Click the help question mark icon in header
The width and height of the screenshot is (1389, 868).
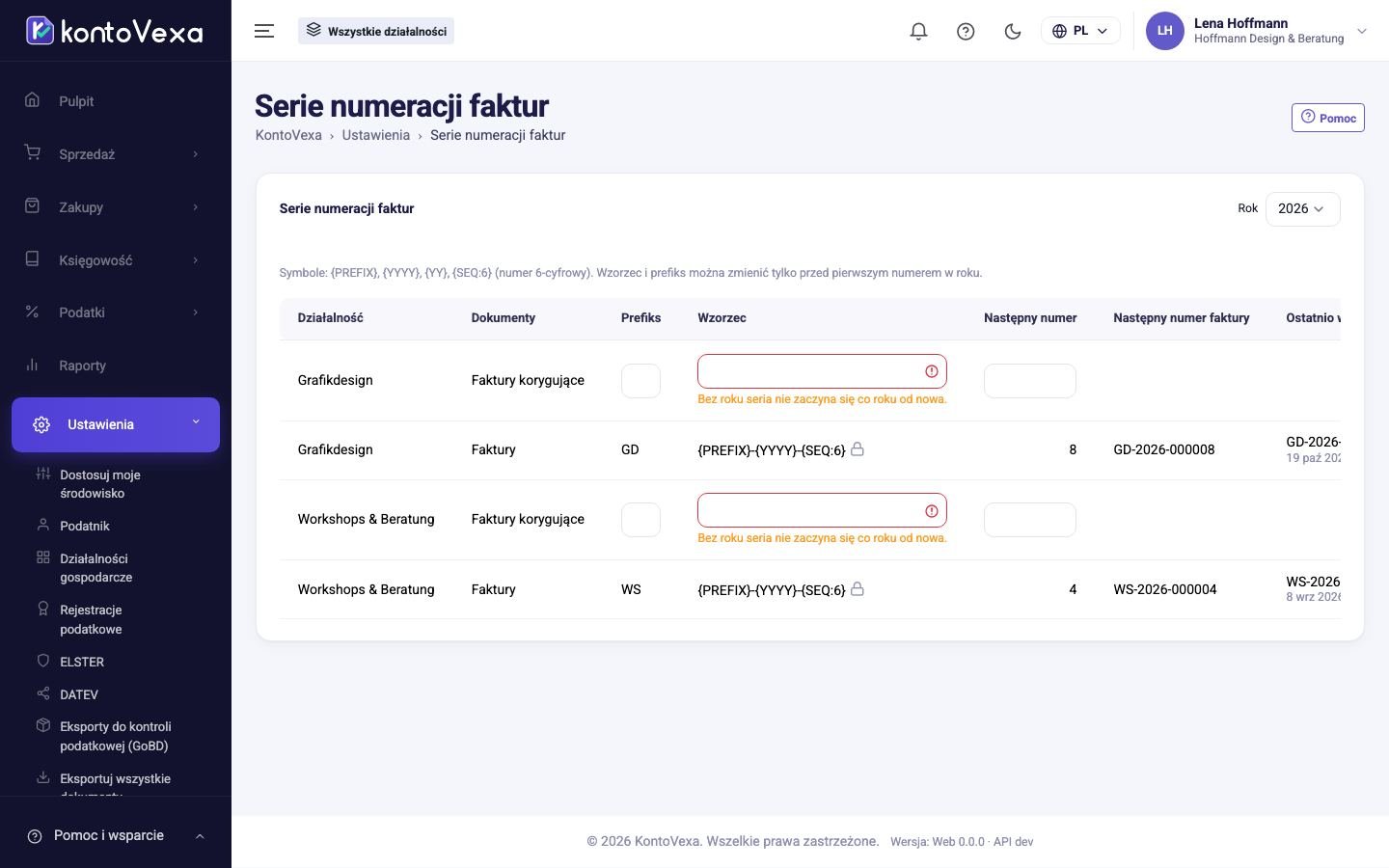(966, 31)
